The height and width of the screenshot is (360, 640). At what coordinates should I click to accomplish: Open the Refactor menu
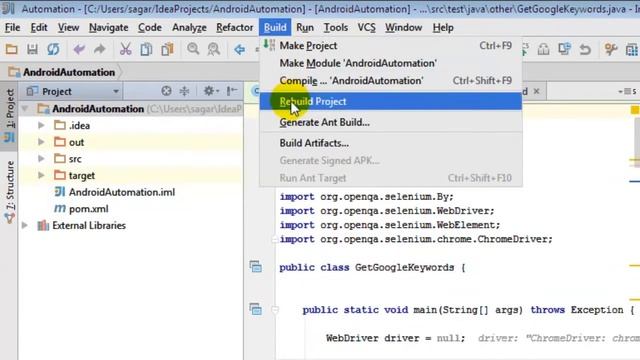coord(235,27)
